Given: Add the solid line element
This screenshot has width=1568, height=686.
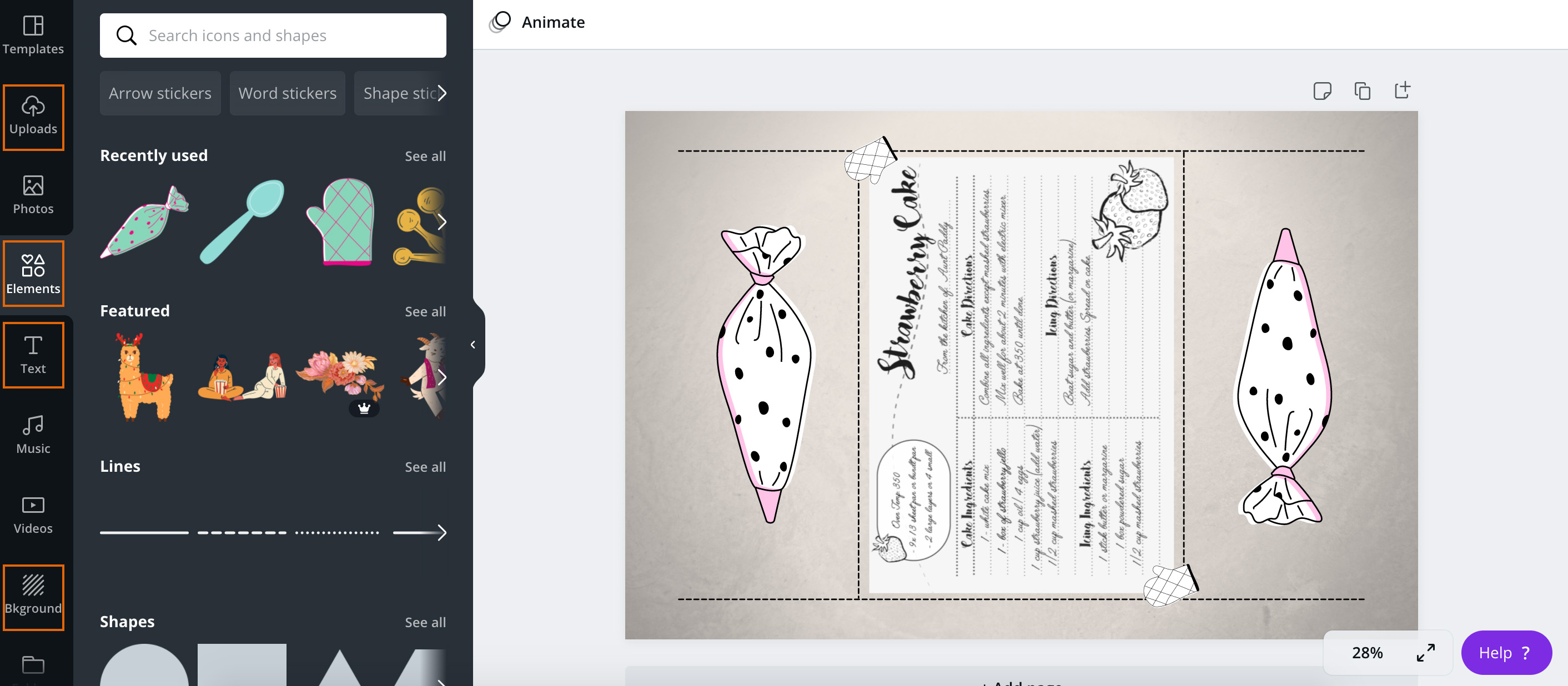Looking at the screenshot, I should tap(144, 532).
